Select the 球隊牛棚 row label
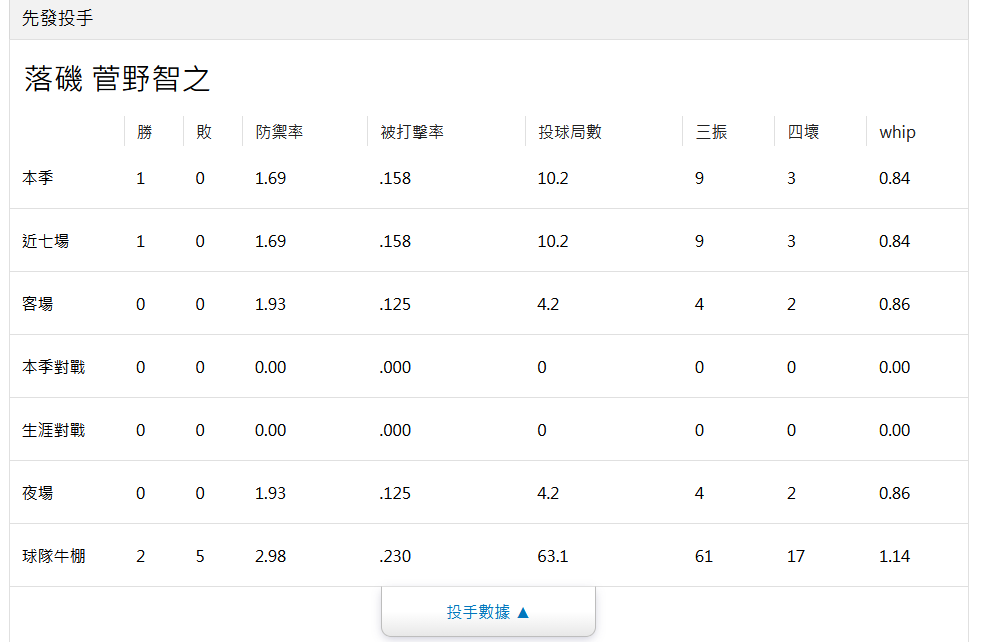This screenshot has height=642, width=1004. coord(54,556)
